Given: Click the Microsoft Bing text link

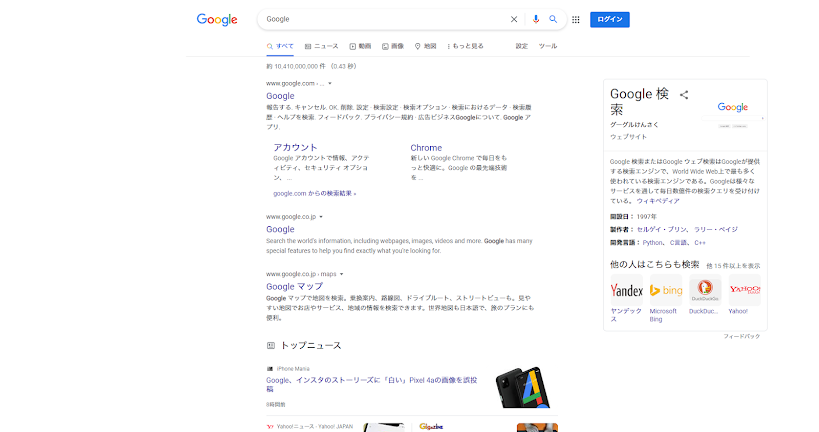Looking at the screenshot, I should (x=663, y=315).
